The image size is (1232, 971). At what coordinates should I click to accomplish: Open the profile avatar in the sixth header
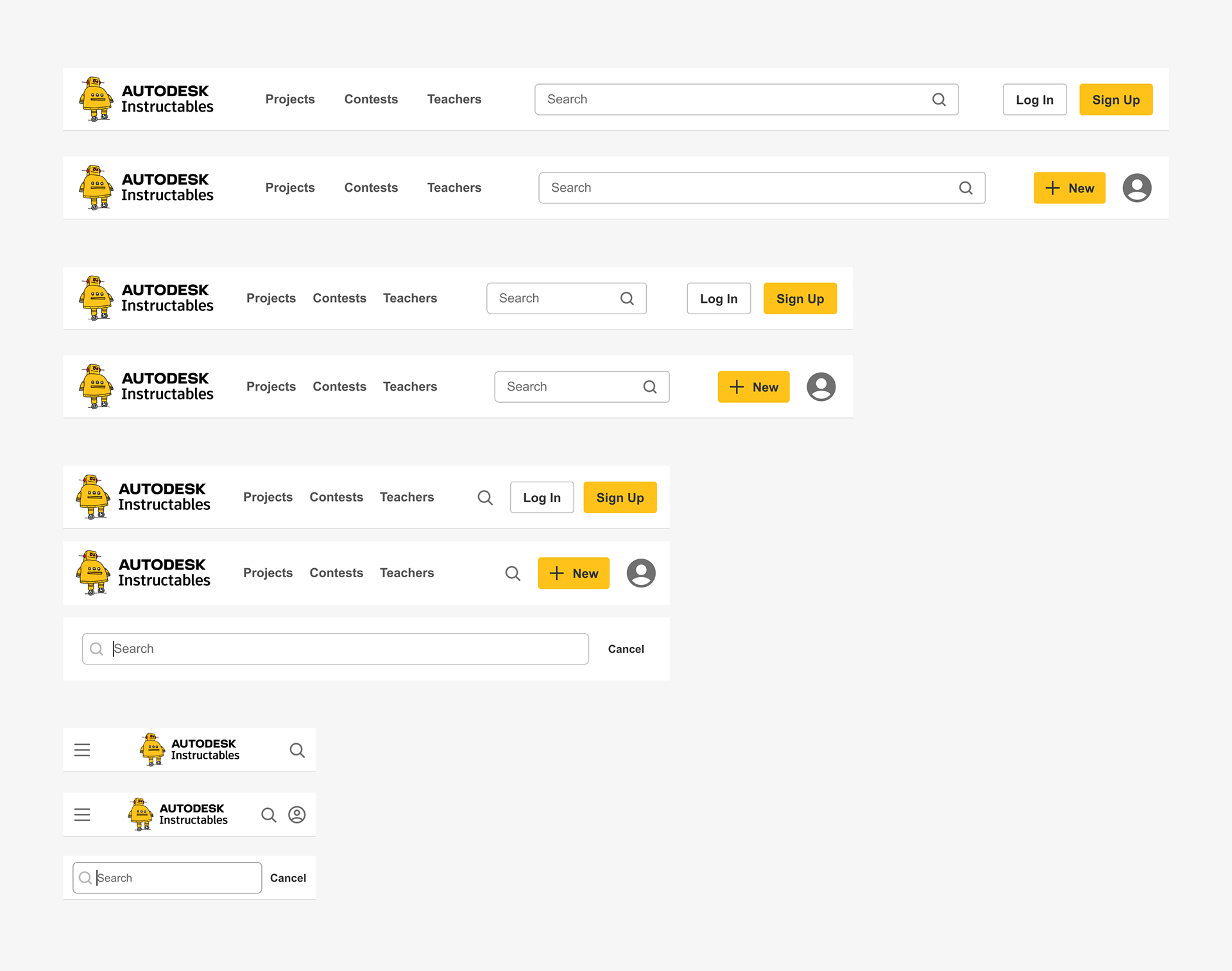pyautogui.click(x=641, y=573)
